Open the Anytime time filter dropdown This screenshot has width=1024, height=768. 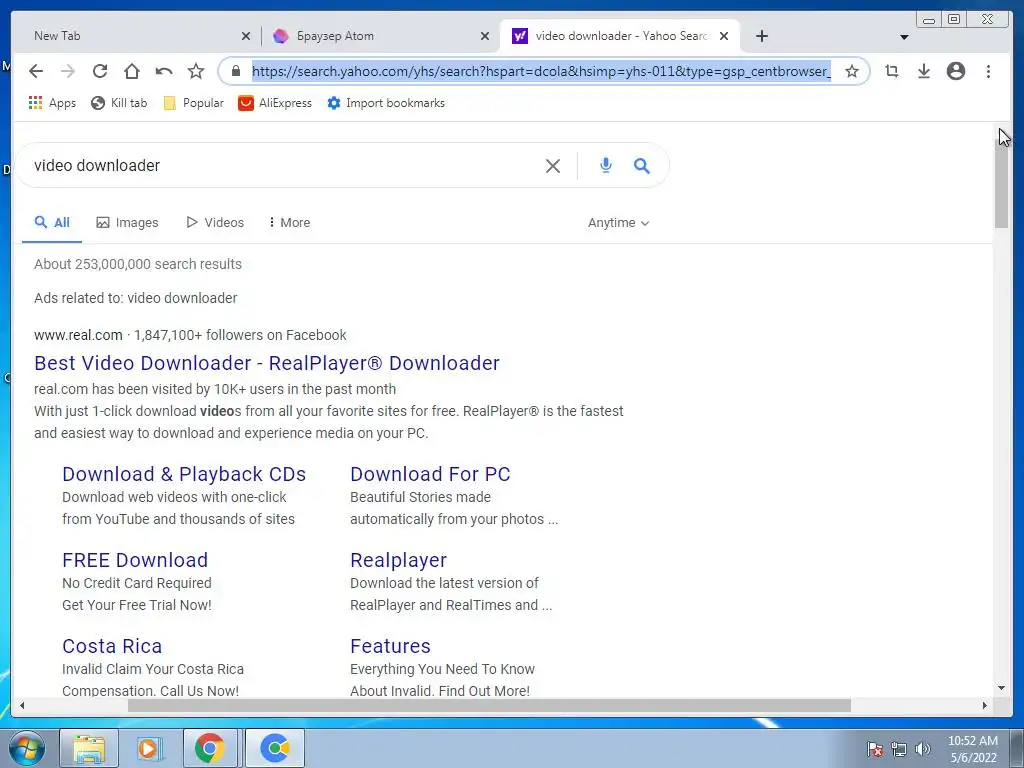click(x=618, y=223)
